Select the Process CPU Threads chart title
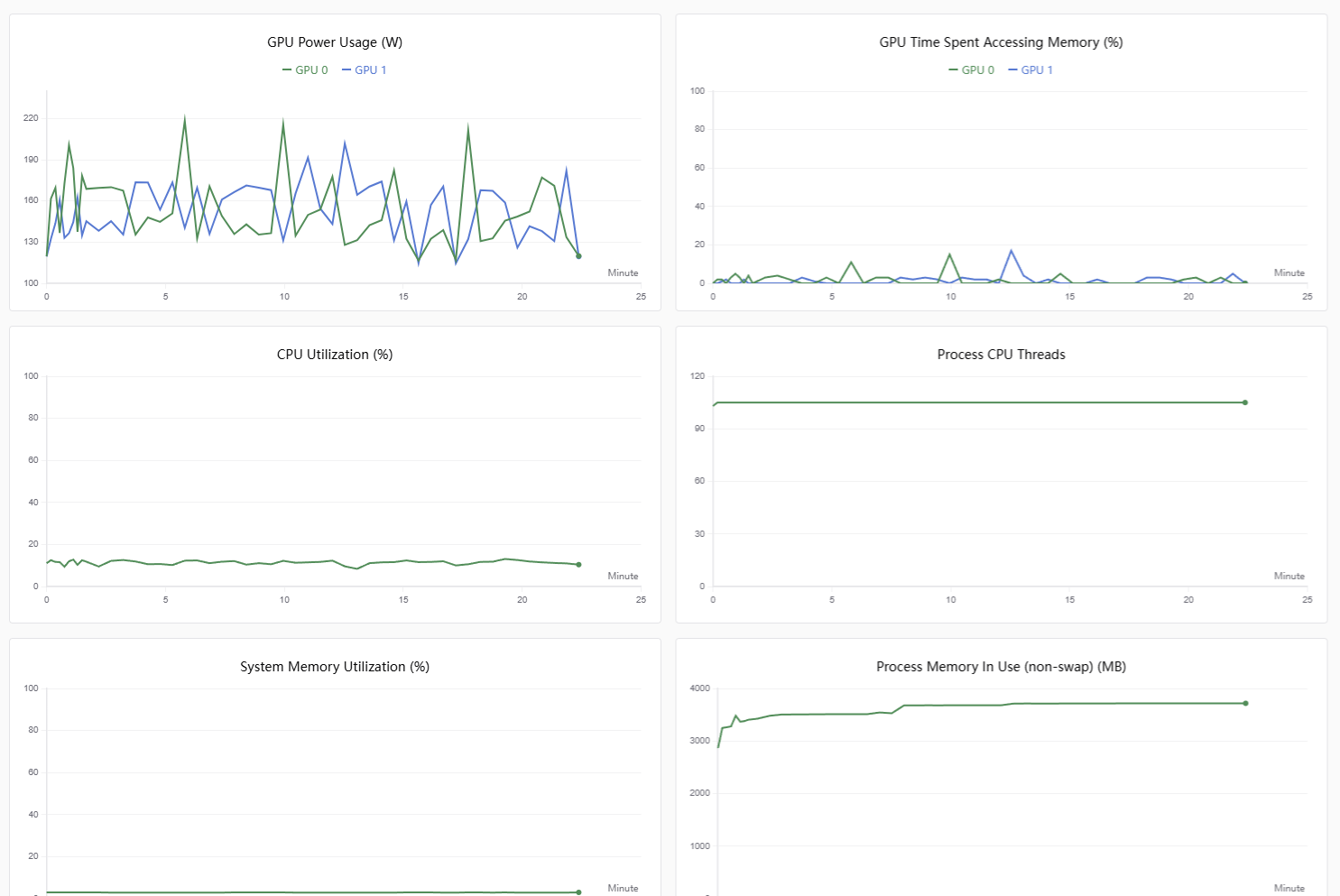1340x896 pixels. tap(1001, 355)
